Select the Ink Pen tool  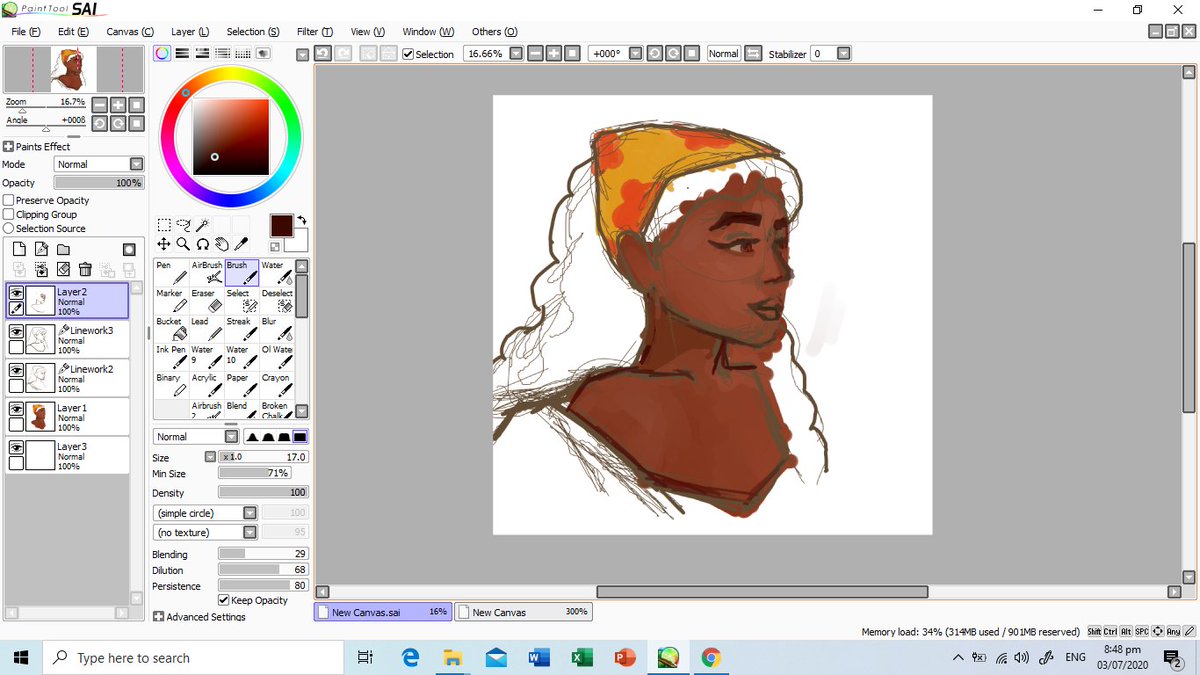(x=171, y=357)
